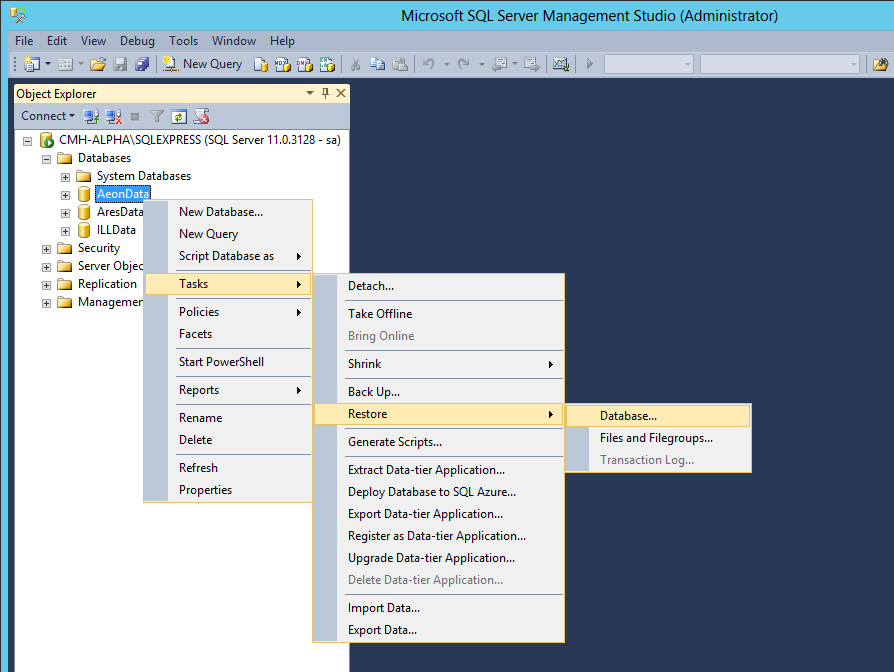
Task: Click the Filter icon in Object Explorer
Action: click(157, 116)
